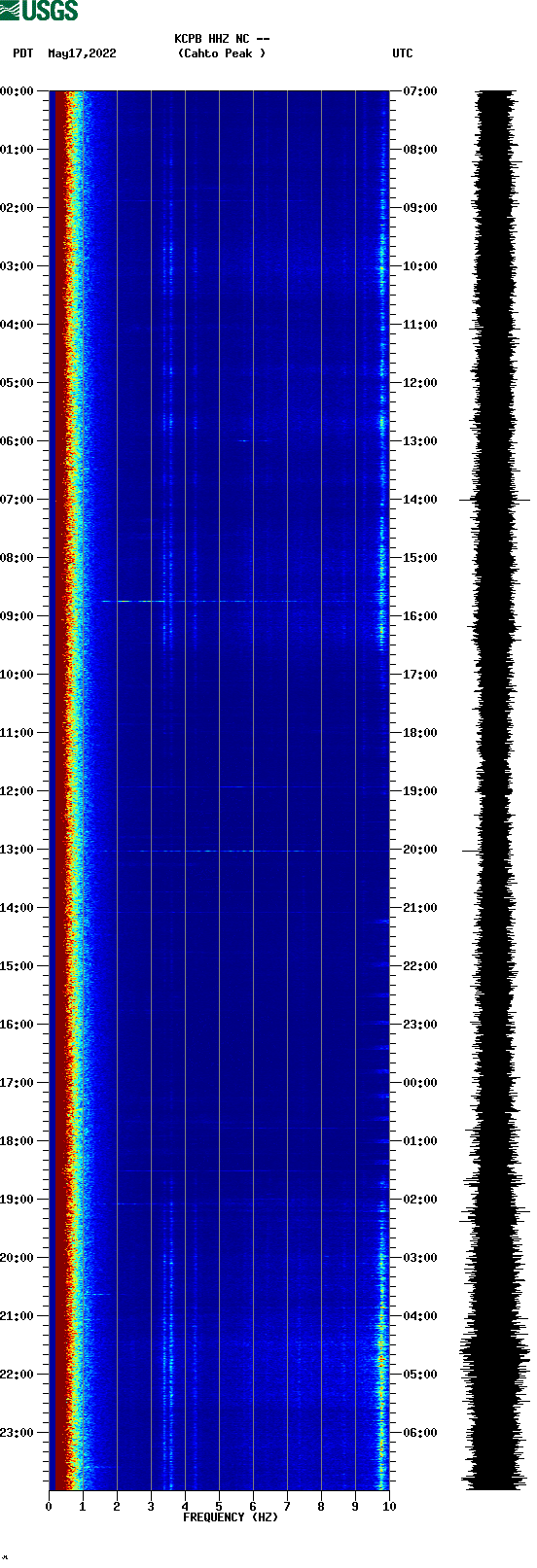The width and height of the screenshot is (537, 1568).
Task: Click the 10:00 UTC time label
Action: [420, 266]
